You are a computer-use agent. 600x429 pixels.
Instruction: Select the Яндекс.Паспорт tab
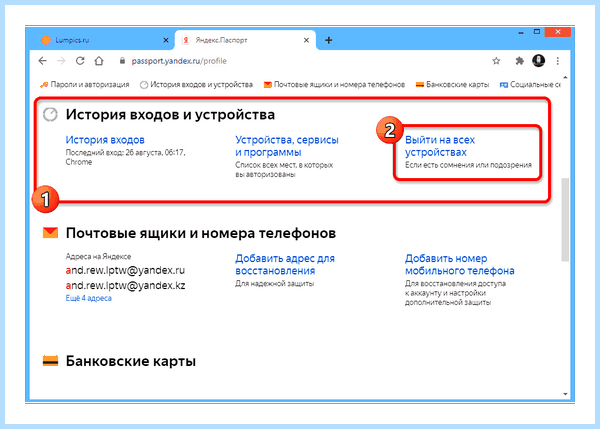click(x=245, y=40)
